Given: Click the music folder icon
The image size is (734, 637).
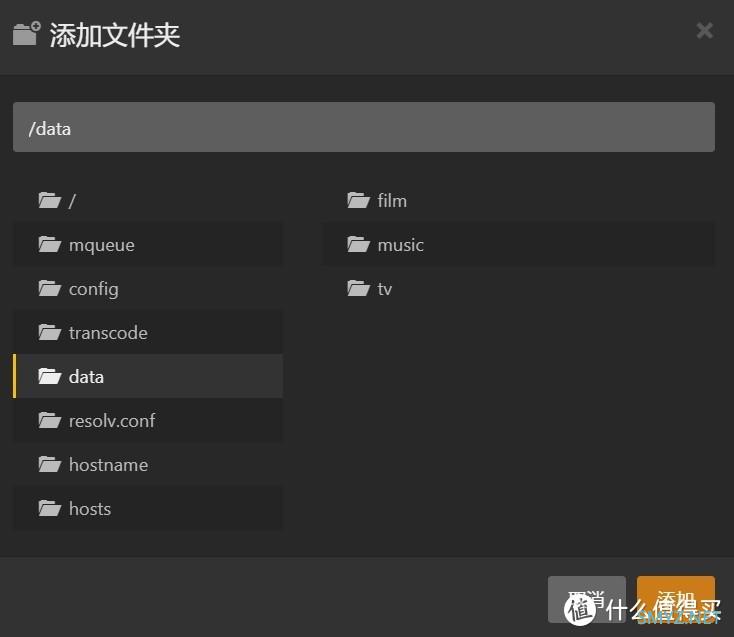Looking at the screenshot, I should pyautogui.click(x=358, y=245).
